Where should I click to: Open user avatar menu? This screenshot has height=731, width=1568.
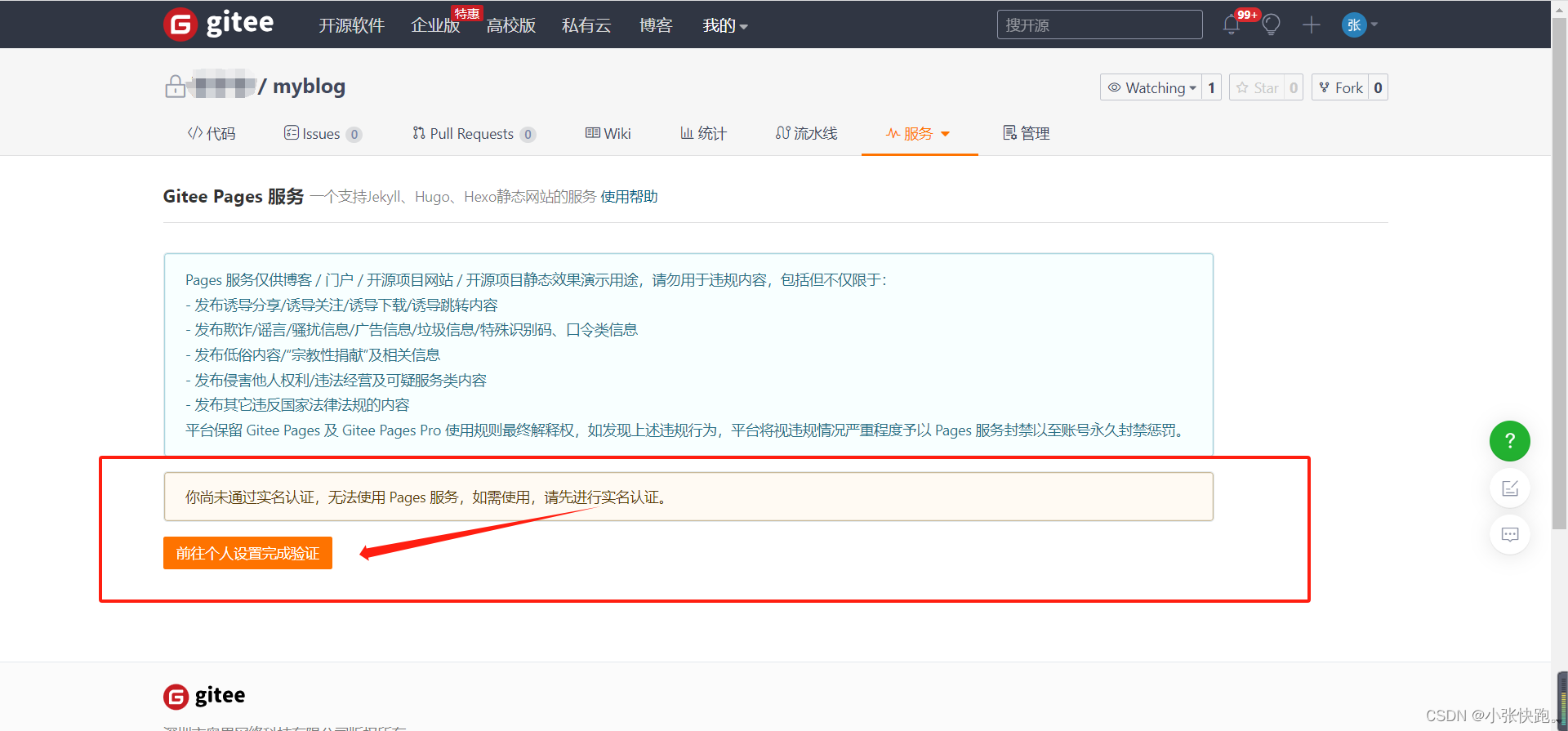tap(1359, 25)
